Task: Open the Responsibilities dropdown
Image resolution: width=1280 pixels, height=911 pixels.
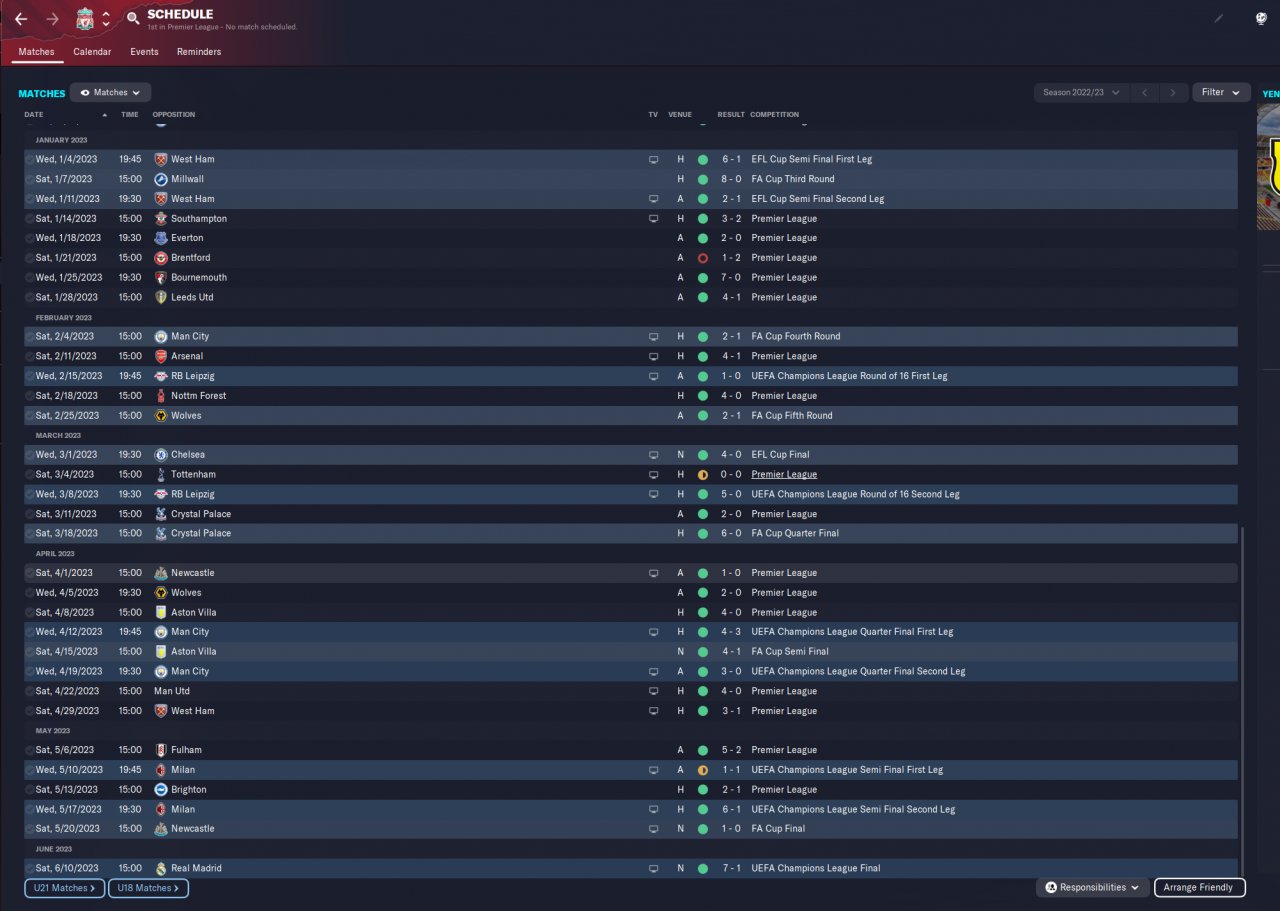Action: [1092, 887]
